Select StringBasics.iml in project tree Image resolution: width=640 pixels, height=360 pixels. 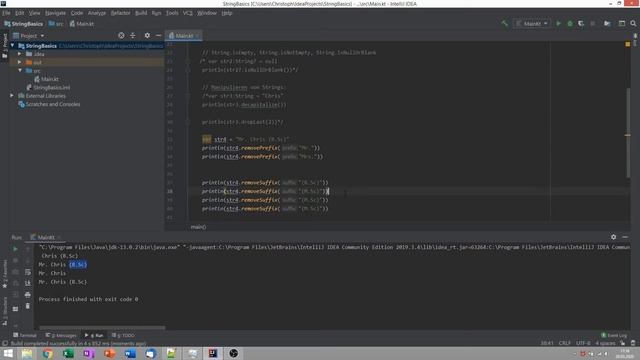[48, 87]
